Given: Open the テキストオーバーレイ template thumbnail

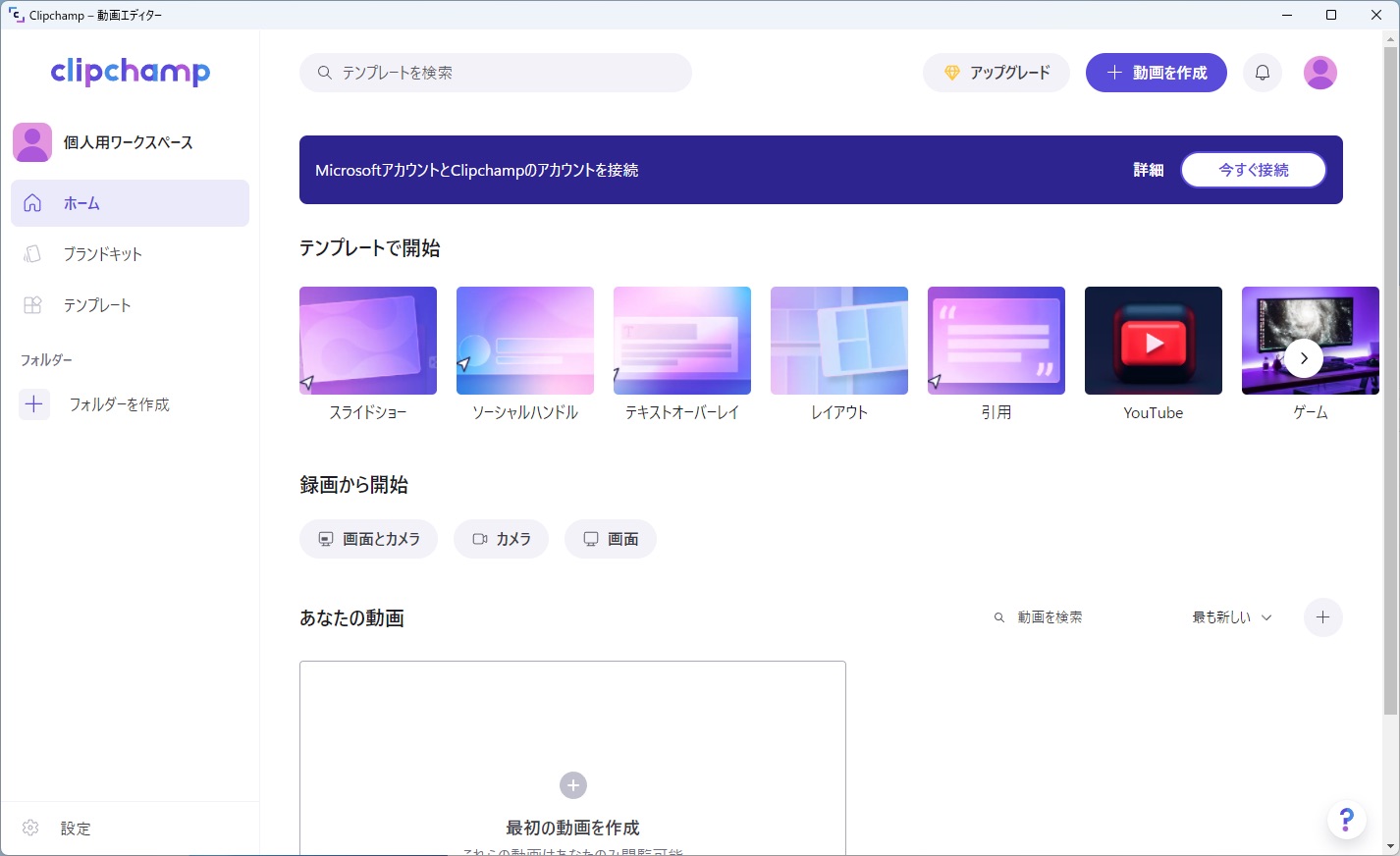Looking at the screenshot, I should point(682,341).
